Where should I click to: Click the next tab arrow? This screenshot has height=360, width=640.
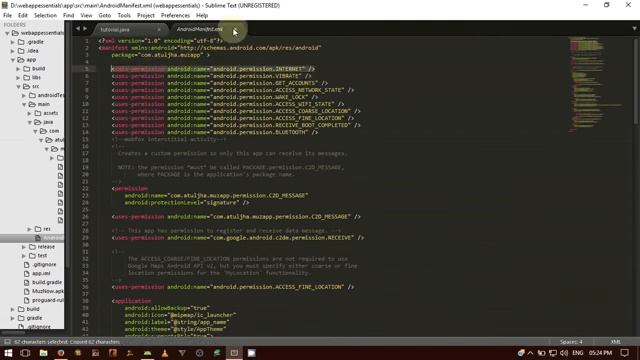85,29
